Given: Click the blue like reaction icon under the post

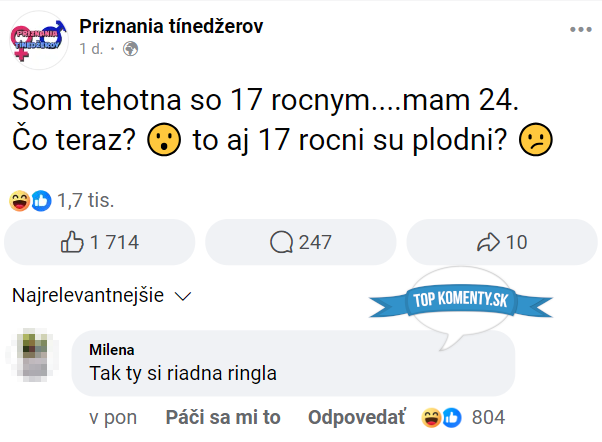Looking at the screenshot, I should click(40, 201).
